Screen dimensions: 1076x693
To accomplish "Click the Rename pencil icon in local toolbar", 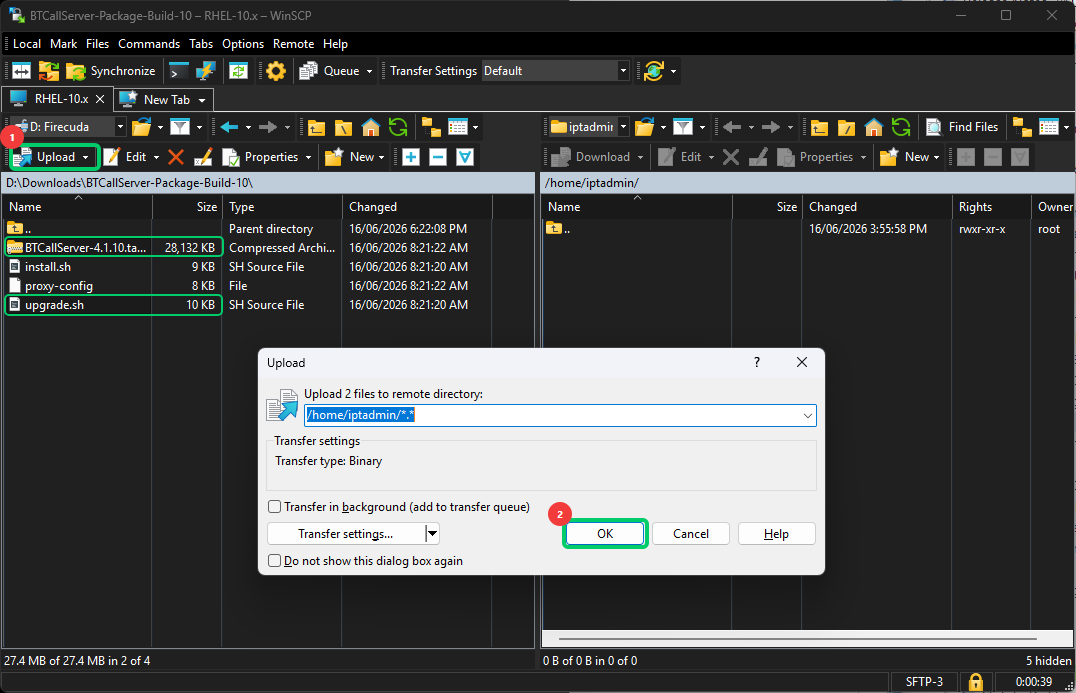I will point(203,157).
